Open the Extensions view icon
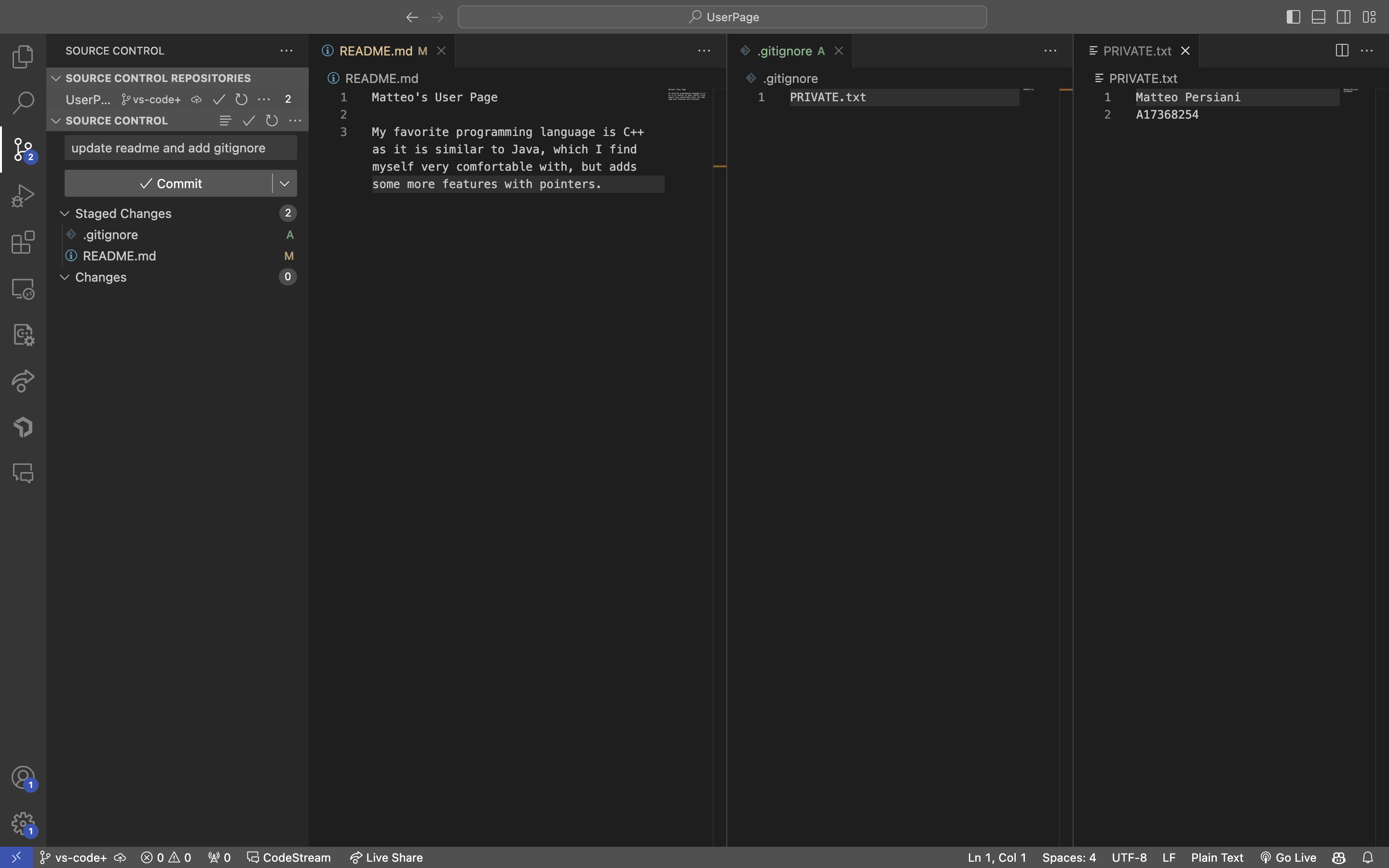Screen dimensions: 1389x868 (23, 242)
